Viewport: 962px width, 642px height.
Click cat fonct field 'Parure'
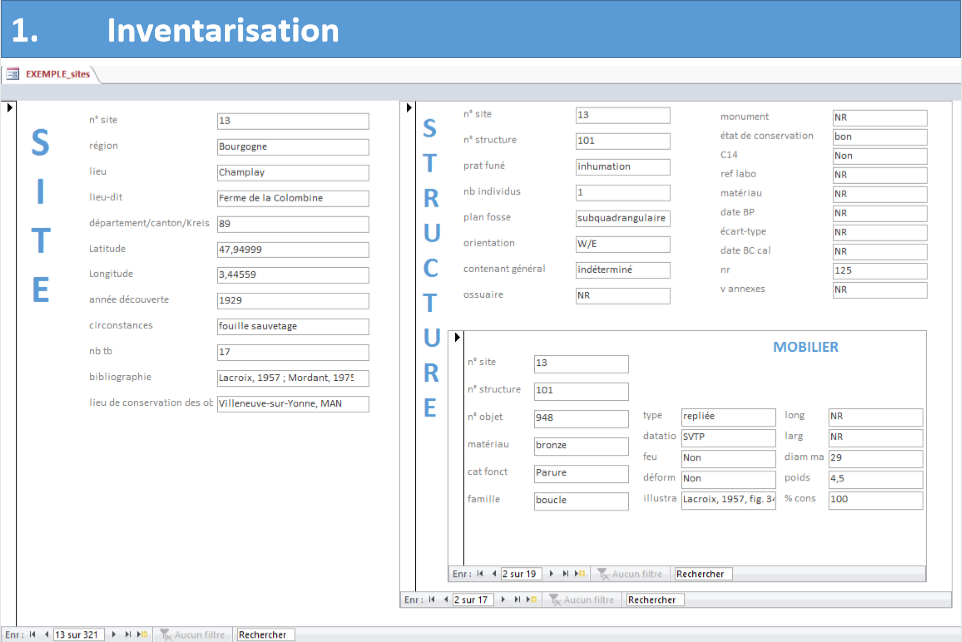coord(582,473)
